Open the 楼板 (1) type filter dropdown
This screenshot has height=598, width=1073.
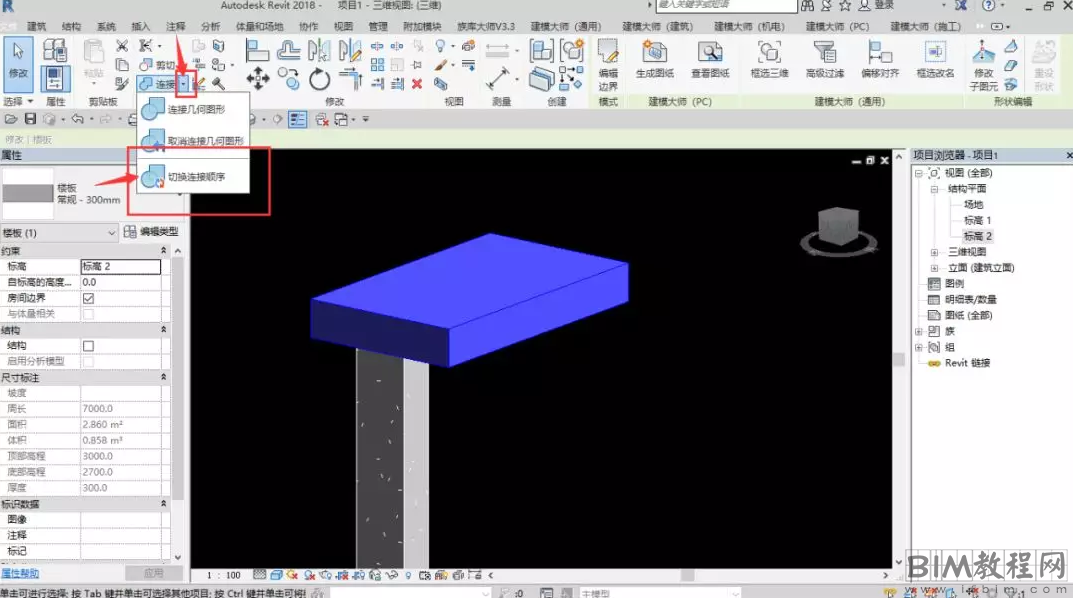point(60,233)
